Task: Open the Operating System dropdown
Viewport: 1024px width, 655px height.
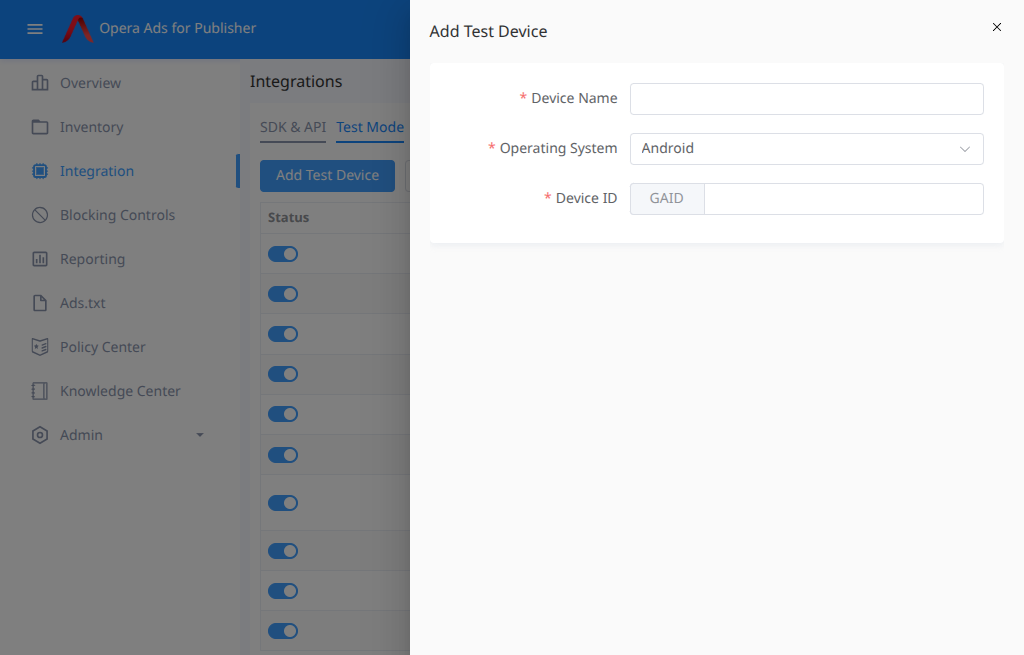Action: point(806,149)
